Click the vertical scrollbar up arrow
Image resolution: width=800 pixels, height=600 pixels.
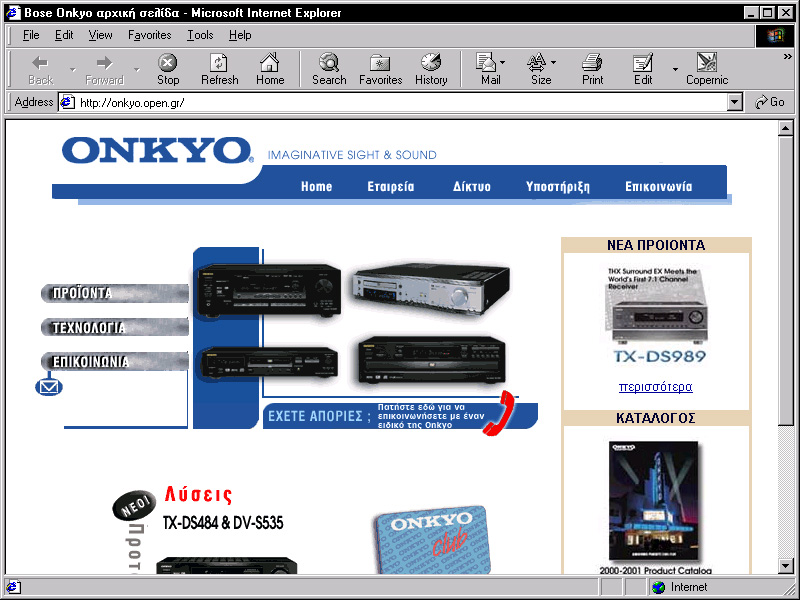[786, 128]
